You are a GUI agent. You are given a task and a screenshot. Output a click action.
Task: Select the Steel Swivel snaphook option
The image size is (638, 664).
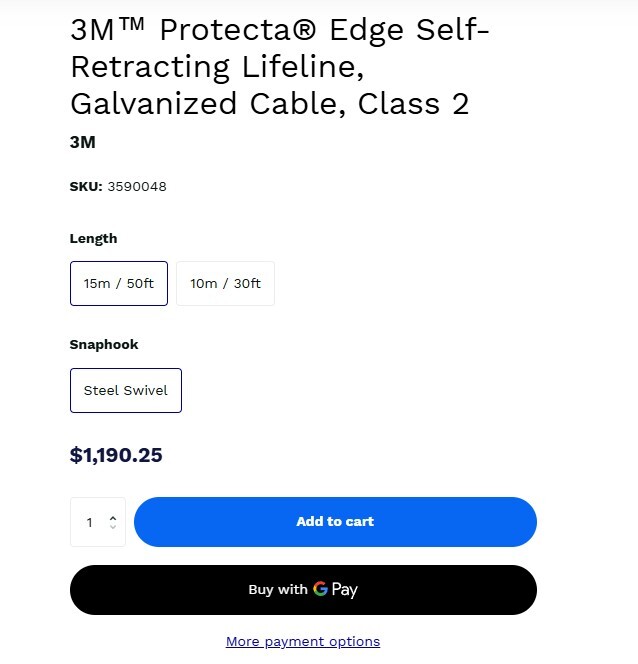[x=126, y=390]
